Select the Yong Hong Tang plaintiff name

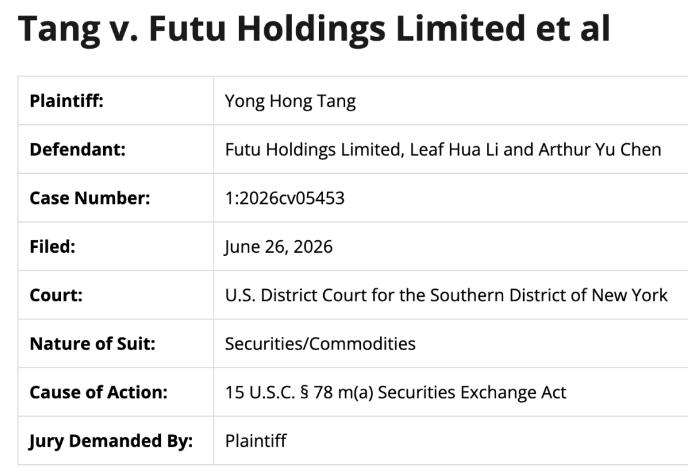click(290, 102)
